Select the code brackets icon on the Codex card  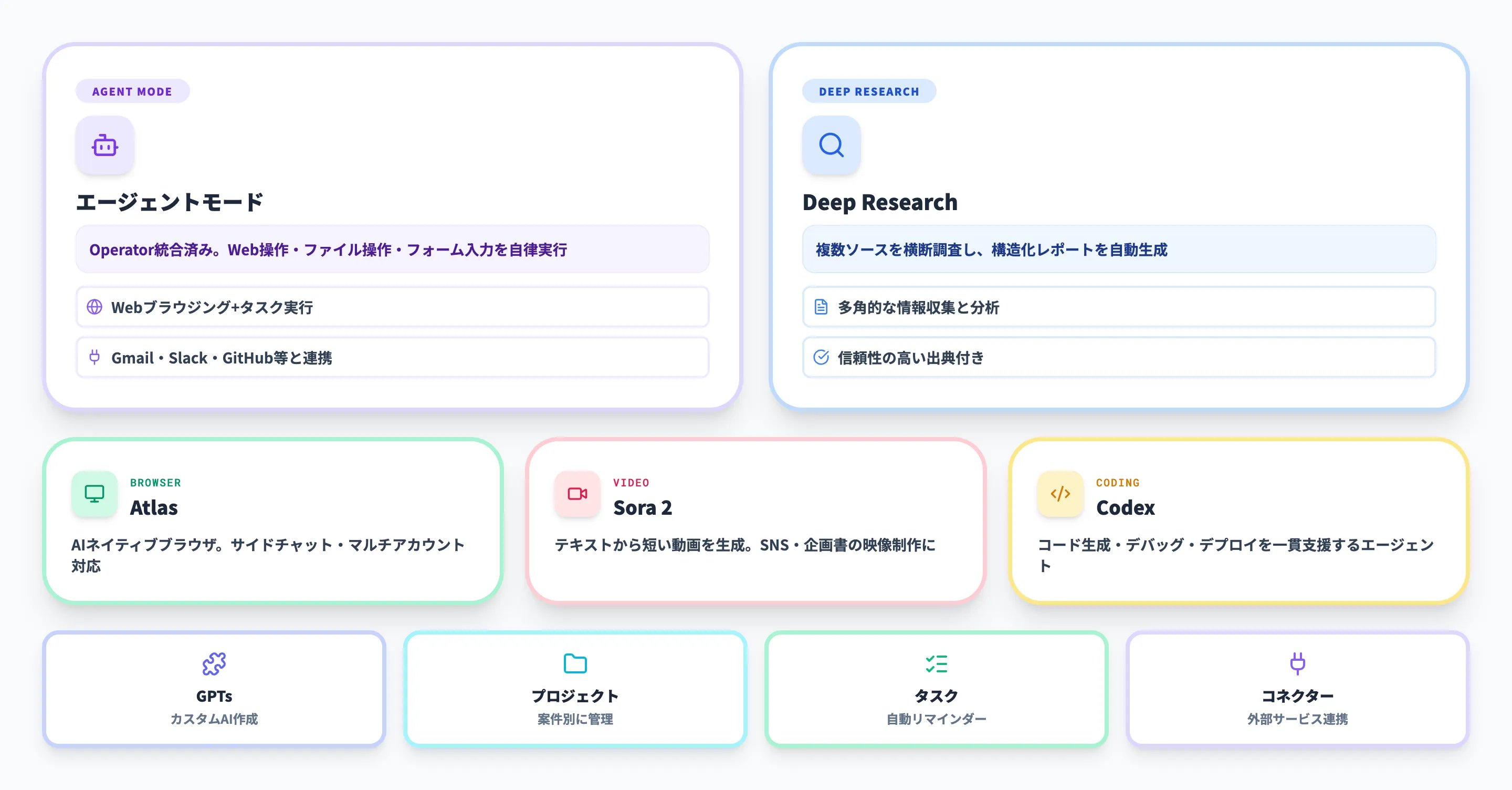[1060, 494]
